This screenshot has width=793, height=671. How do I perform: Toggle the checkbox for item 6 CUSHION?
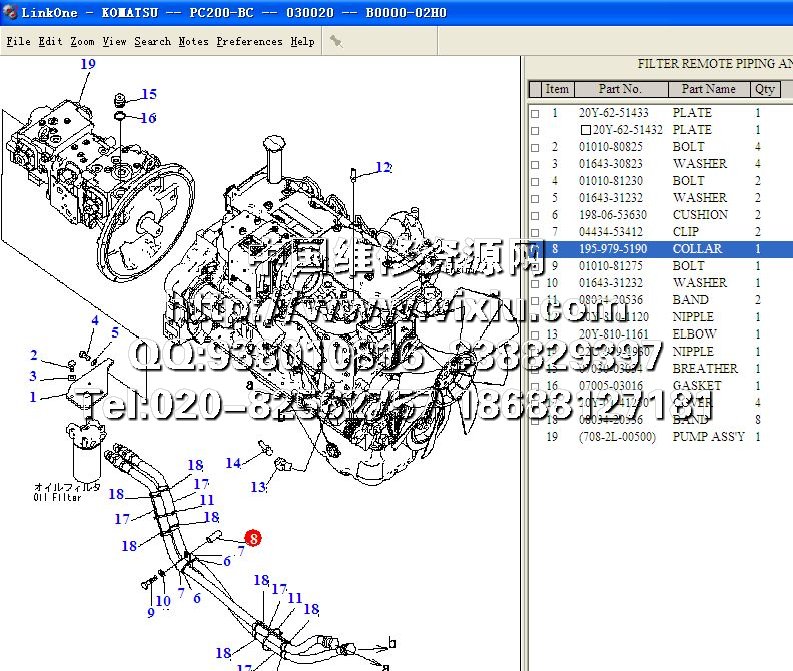tap(535, 216)
